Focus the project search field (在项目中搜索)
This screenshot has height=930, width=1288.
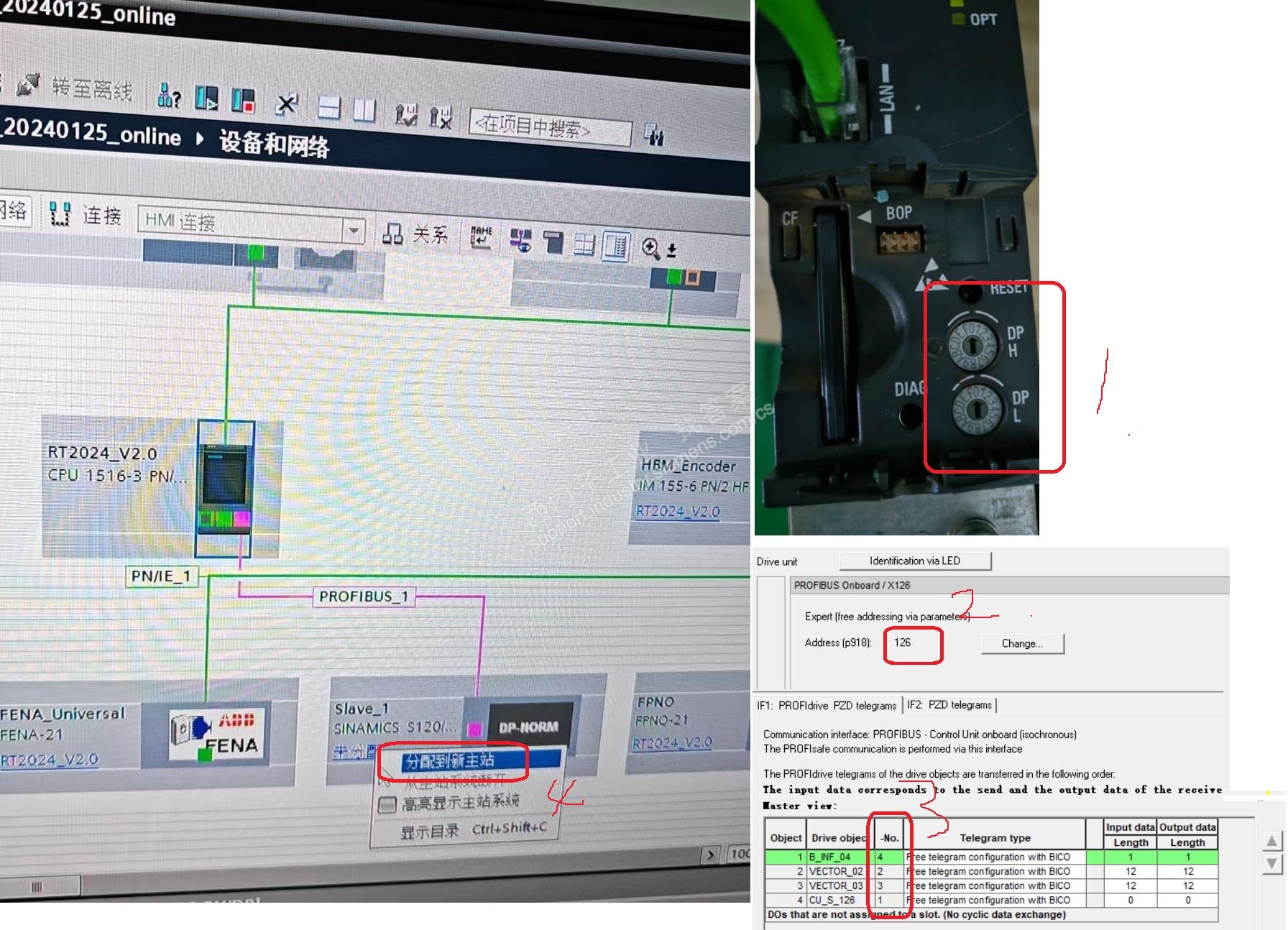[x=550, y=128]
